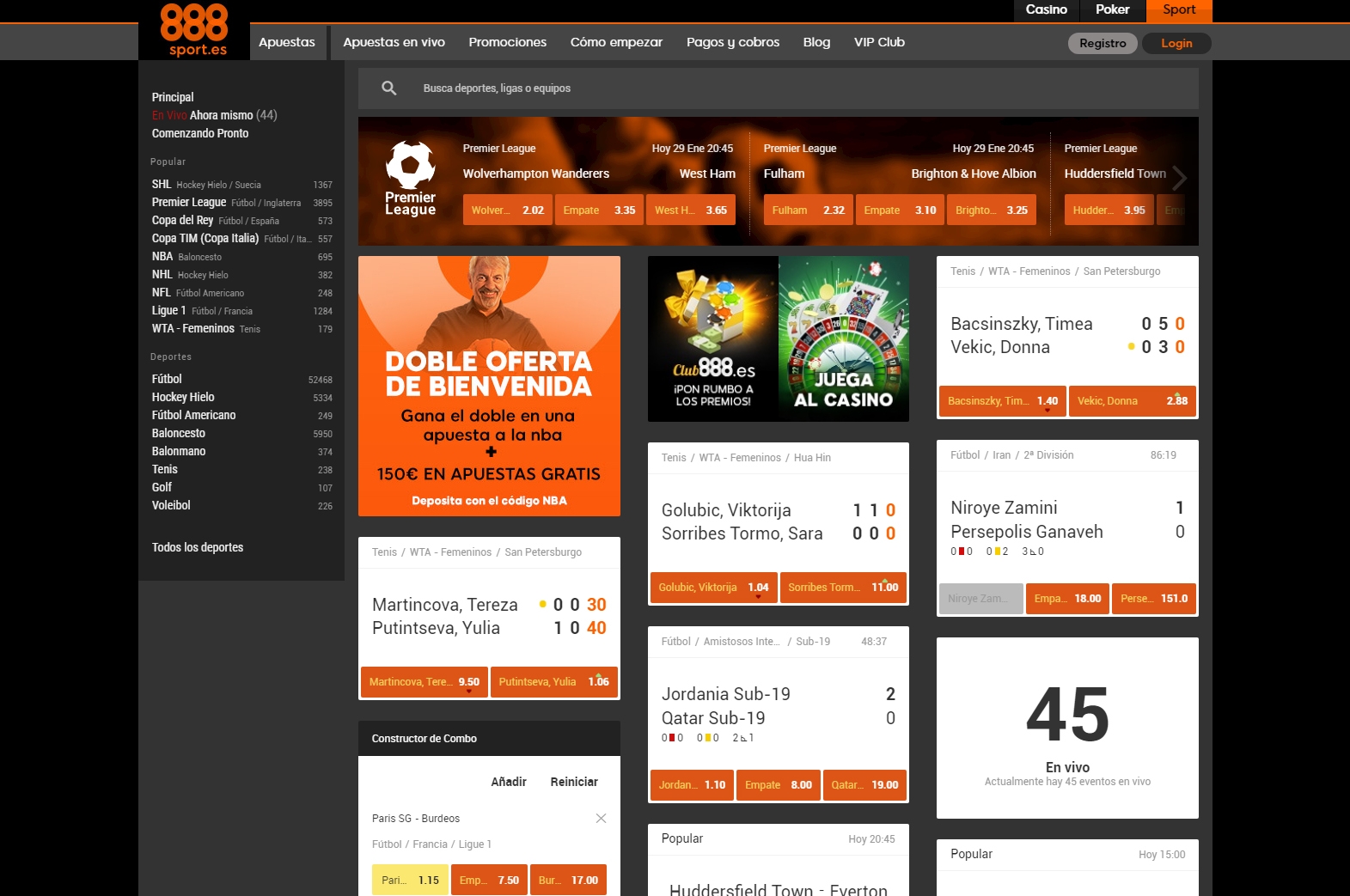Select Premier League in the Popular list

tap(242, 202)
